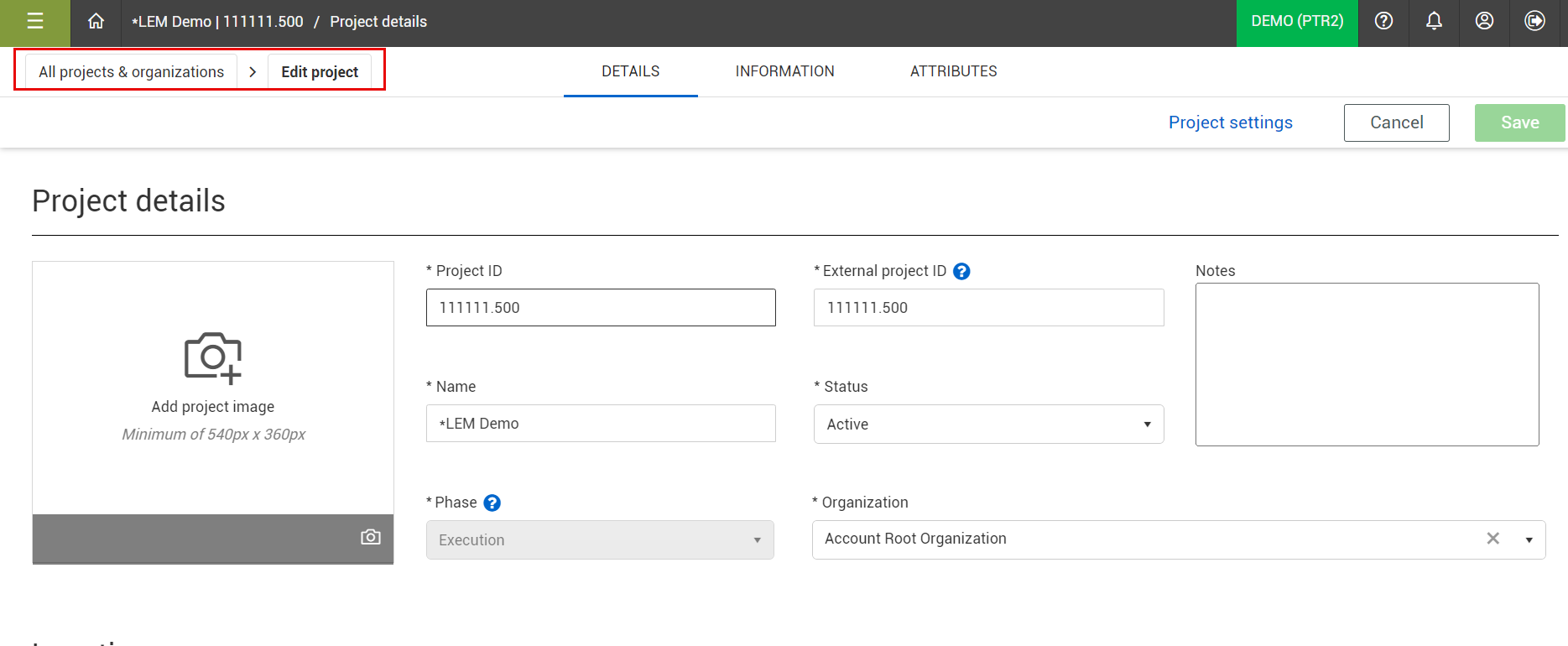The height and width of the screenshot is (646, 1568).
Task: Clear the Account Root Organization selection
Action: (1492, 539)
